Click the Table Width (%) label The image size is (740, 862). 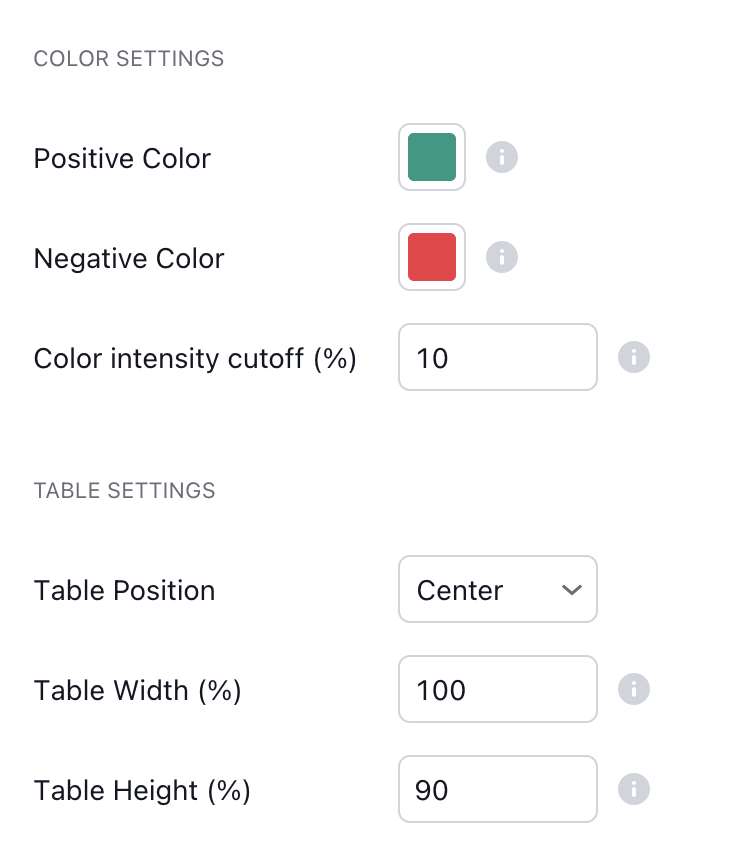pyautogui.click(x=138, y=690)
